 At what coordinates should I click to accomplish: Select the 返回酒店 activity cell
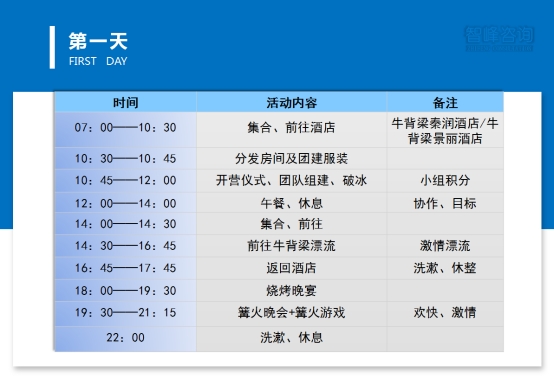(291, 268)
